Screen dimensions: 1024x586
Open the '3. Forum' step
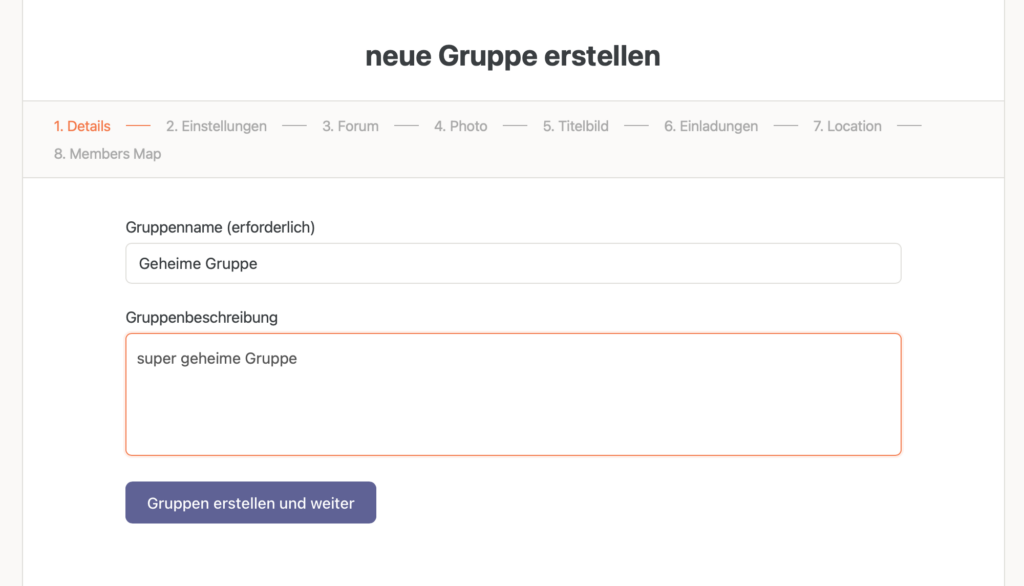[x=350, y=126]
